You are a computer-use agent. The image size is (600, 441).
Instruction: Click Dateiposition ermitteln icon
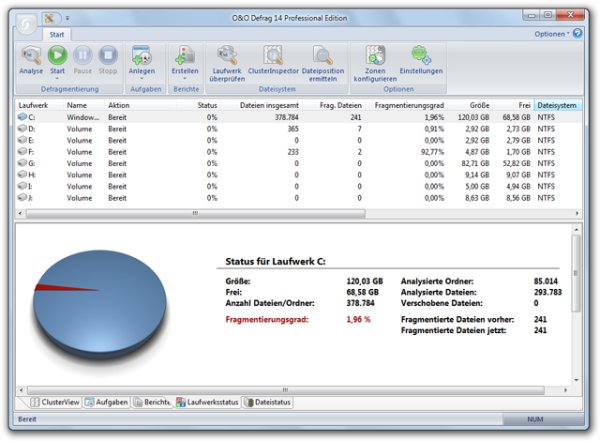[323, 56]
